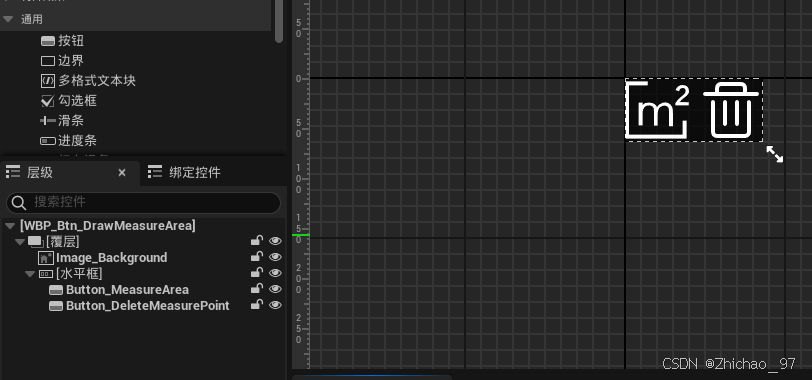Image resolution: width=812 pixels, height=380 pixels.
Task: Select [水平框] in the hierarchy
Action: [79, 274]
